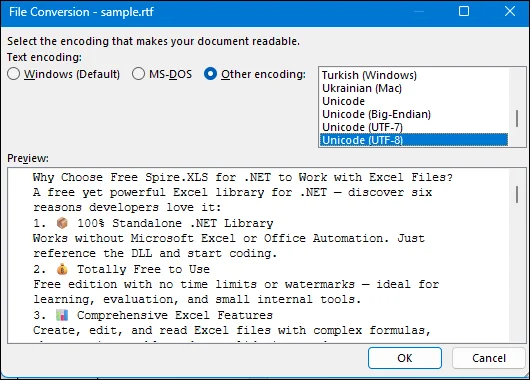
Task: Choose the MS-DOS encoding radio button
Action: (x=162, y=74)
